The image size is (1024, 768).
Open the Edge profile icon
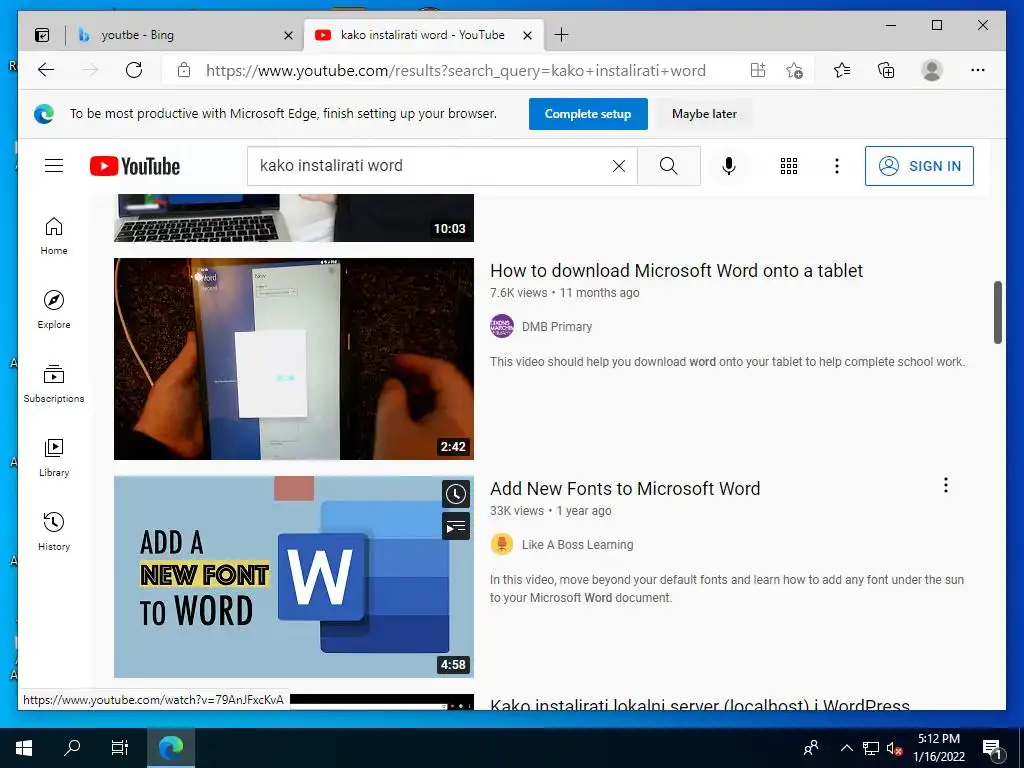click(x=932, y=70)
